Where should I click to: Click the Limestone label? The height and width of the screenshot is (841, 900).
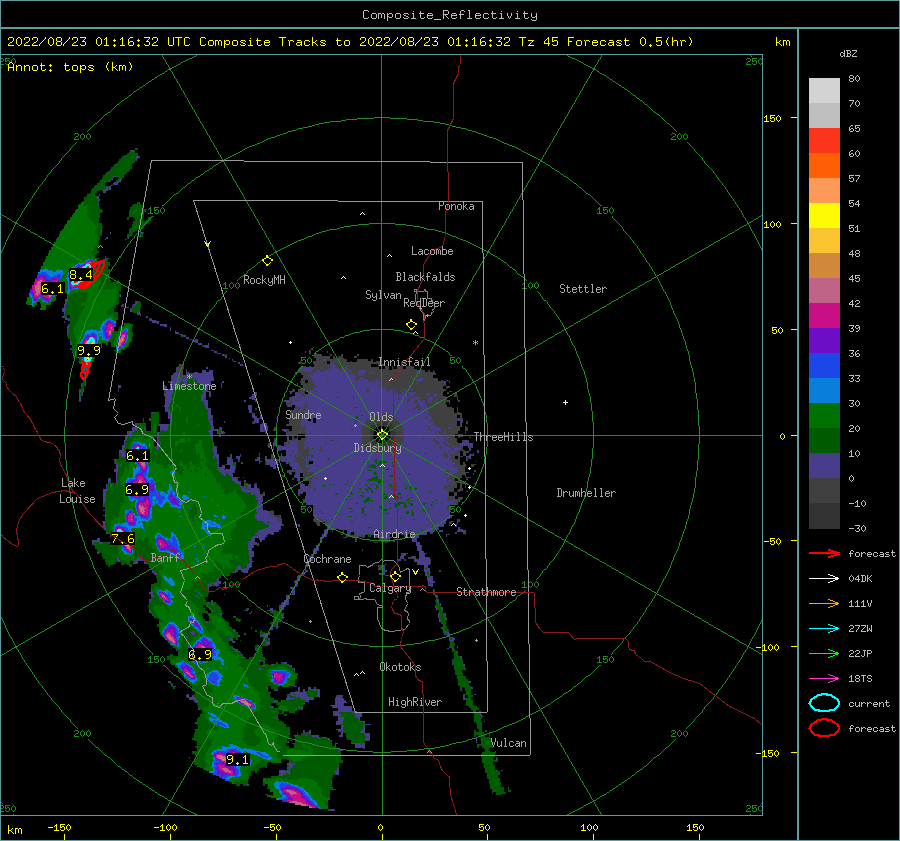189,386
